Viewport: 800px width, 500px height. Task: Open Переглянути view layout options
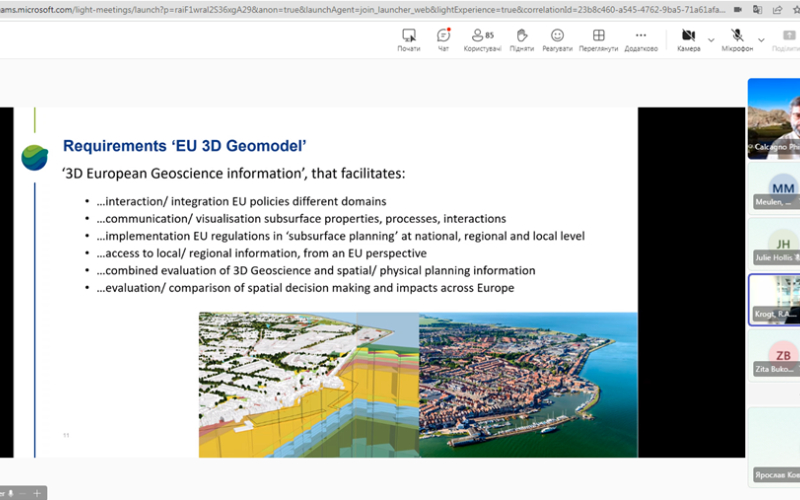tap(598, 40)
